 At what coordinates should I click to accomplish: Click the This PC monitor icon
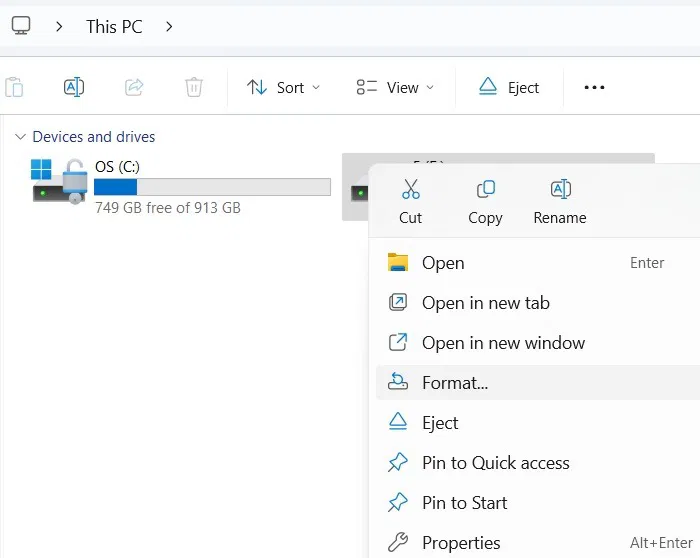point(21,26)
